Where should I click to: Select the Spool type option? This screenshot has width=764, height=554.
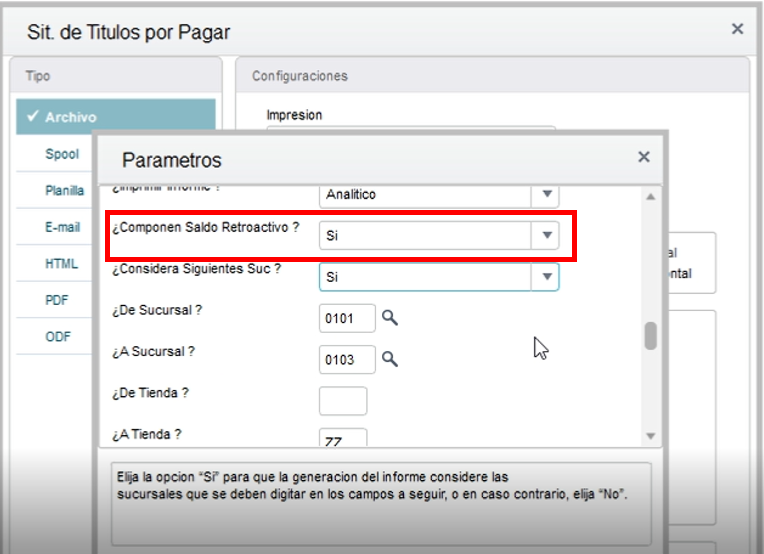tap(62, 154)
